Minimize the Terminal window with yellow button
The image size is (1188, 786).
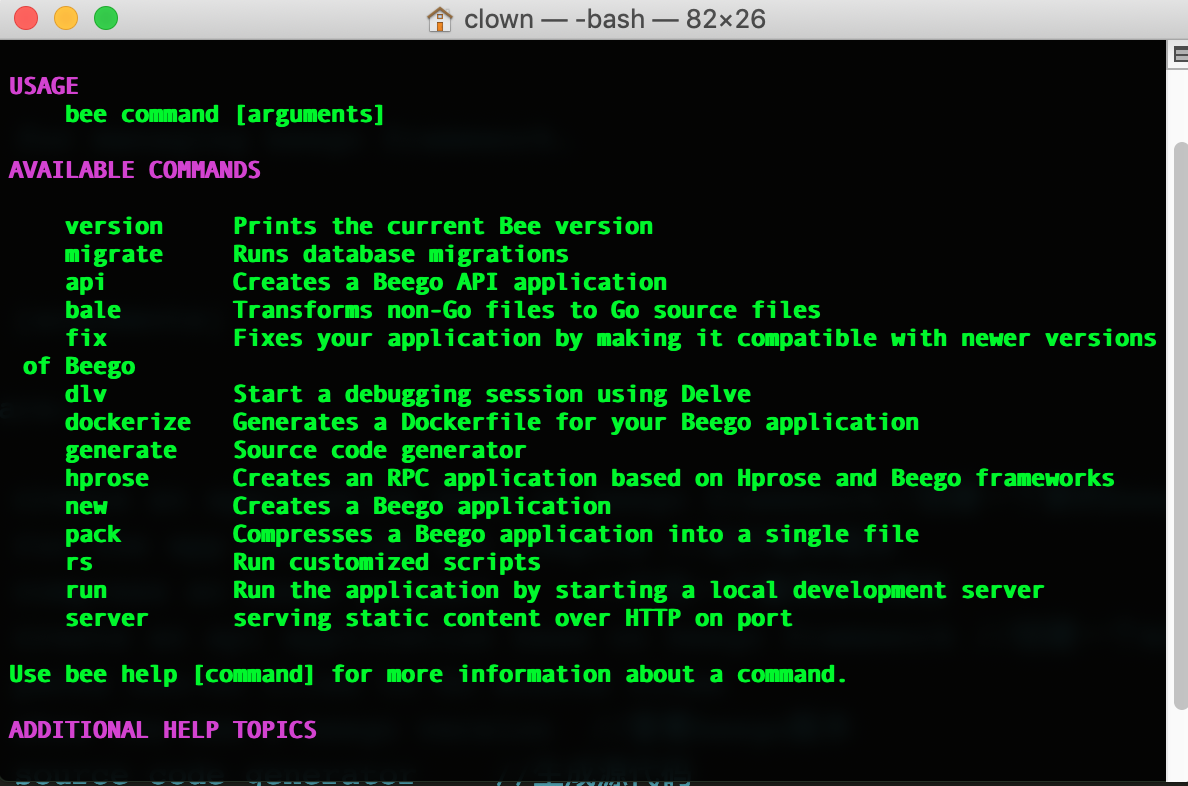pos(66,18)
